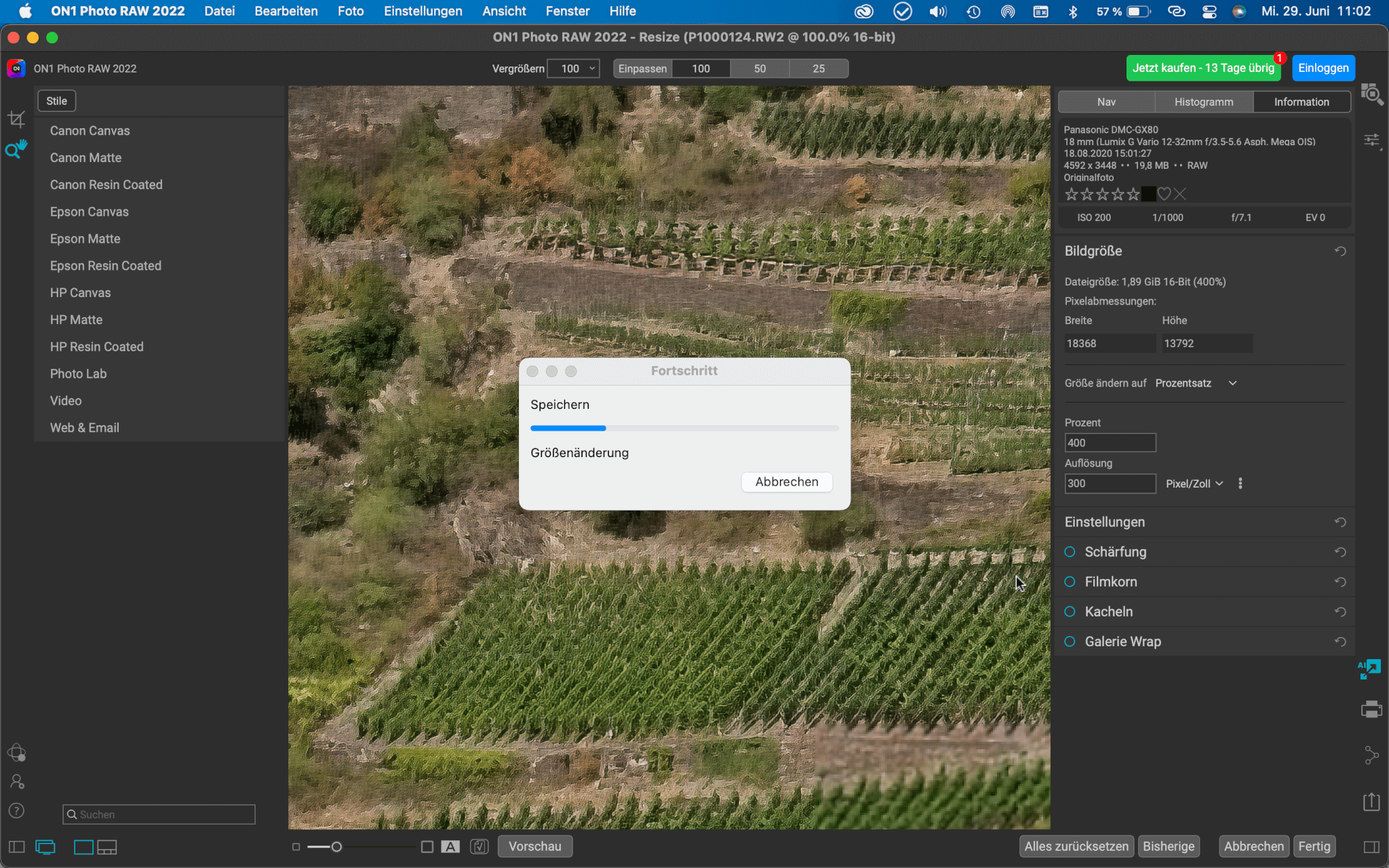Click the 'A' compare view icon
The width and height of the screenshot is (1389, 868).
pyautogui.click(x=450, y=846)
